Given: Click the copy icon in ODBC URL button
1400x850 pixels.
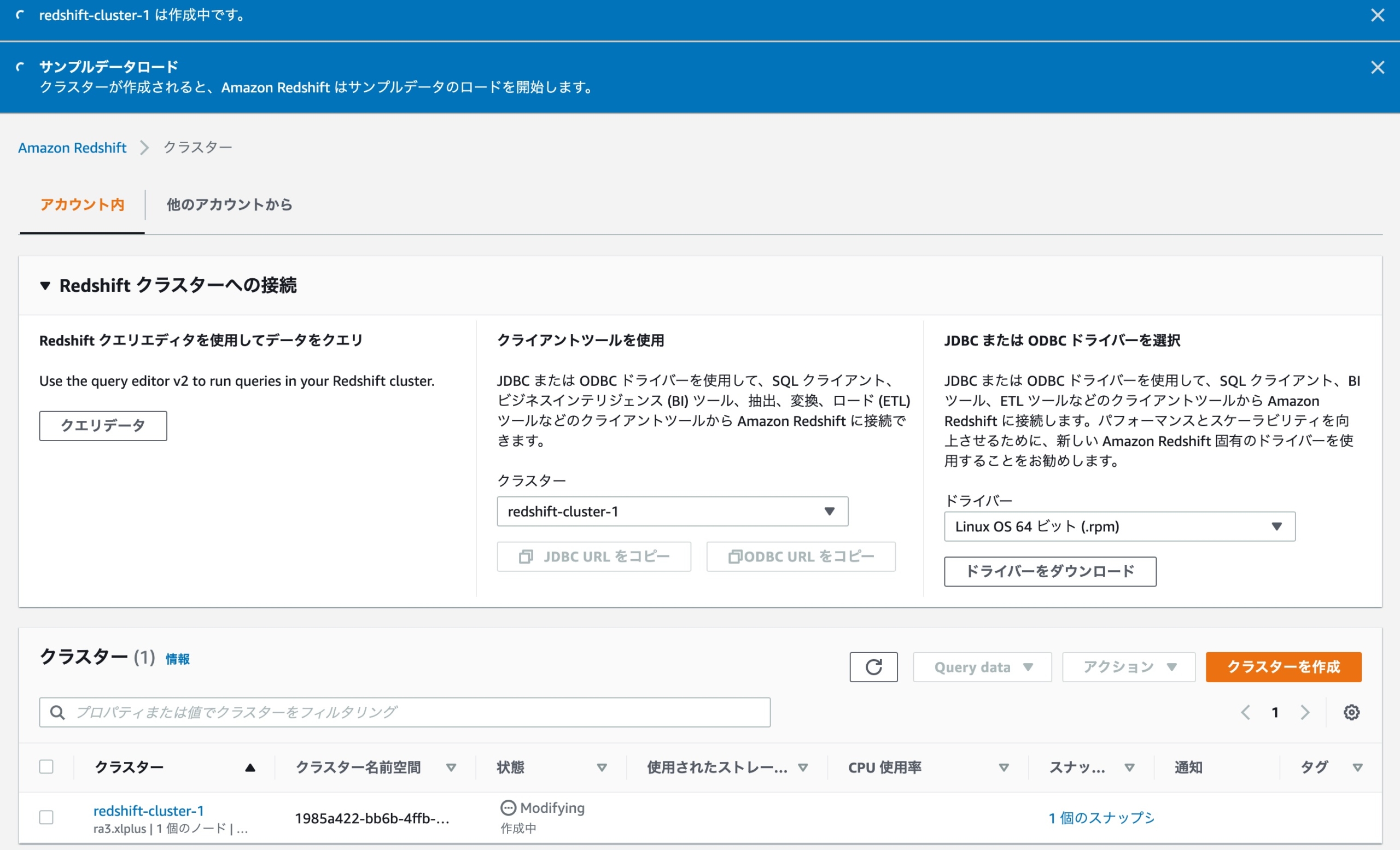Looking at the screenshot, I should (735, 556).
